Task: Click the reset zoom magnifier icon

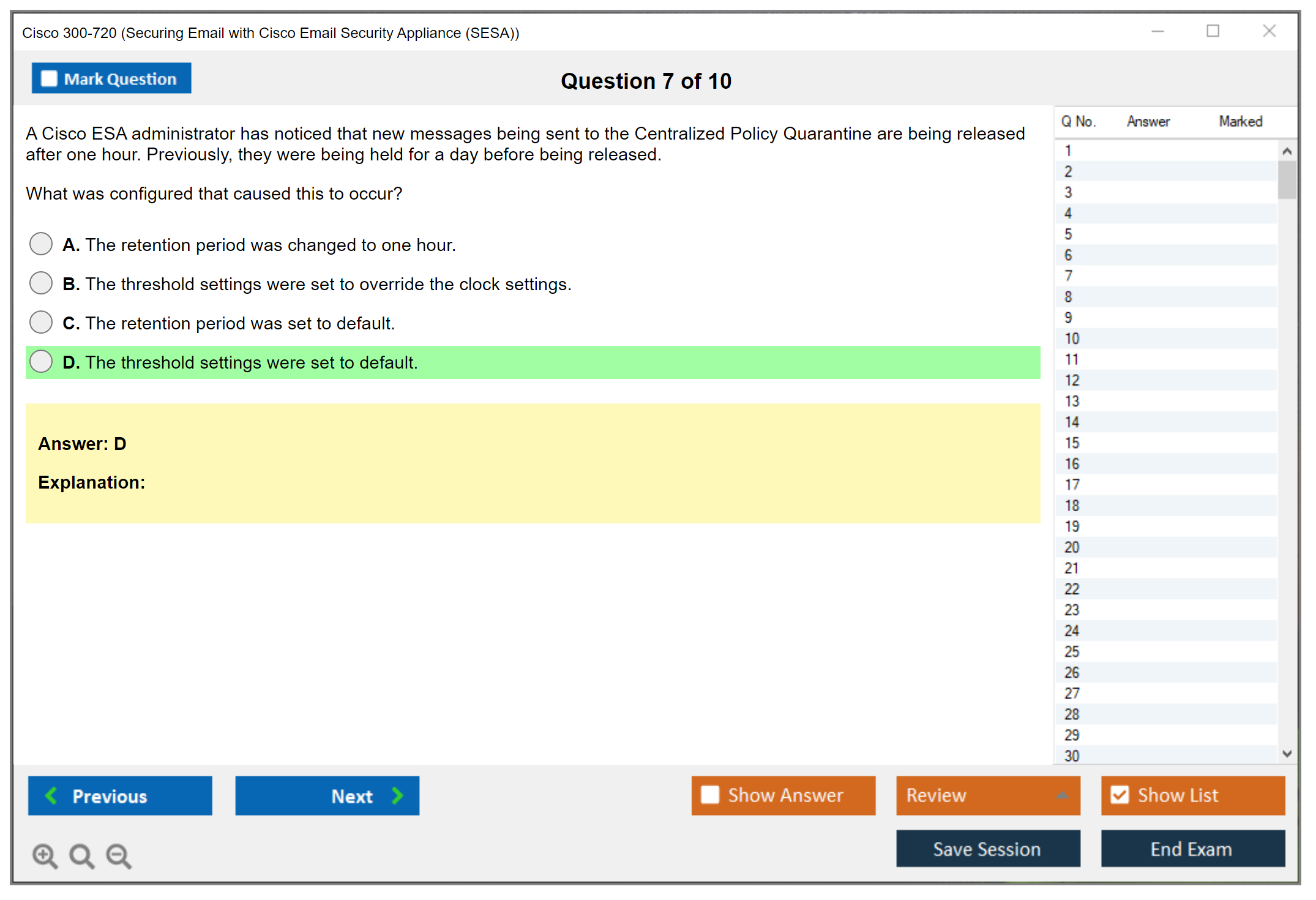Action: (x=81, y=855)
